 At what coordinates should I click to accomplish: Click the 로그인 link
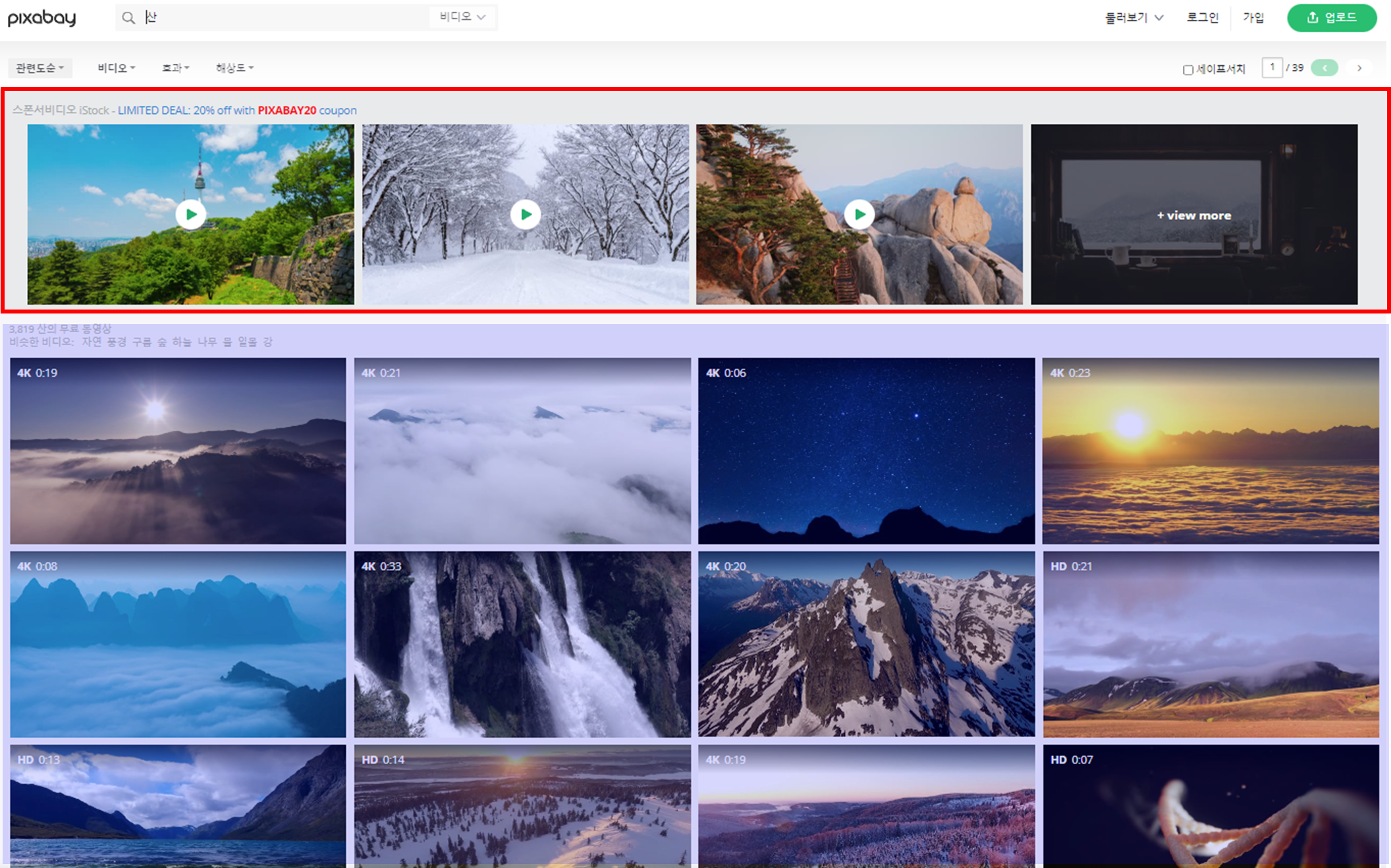click(1202, 18)
